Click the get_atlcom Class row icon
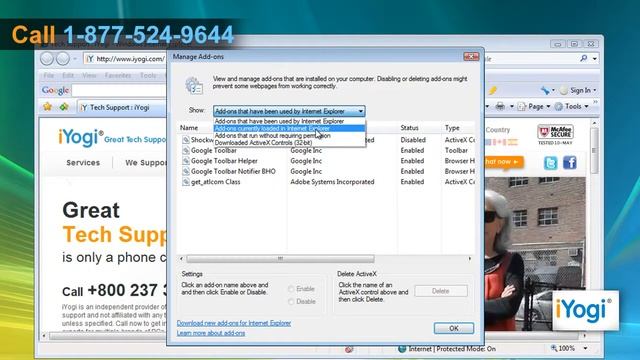Screen dimensions: 640x360 point(186,182)
